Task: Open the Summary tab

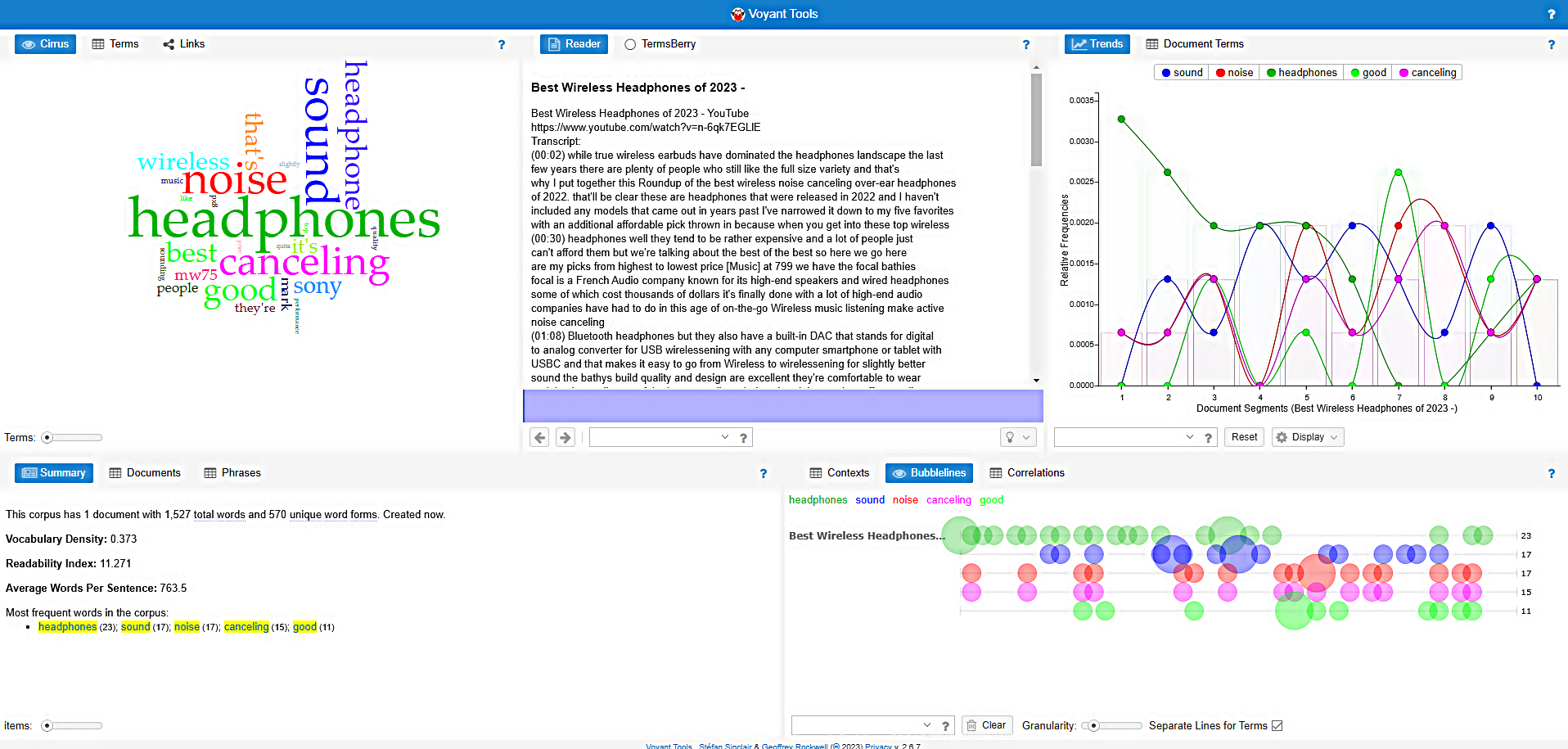Action: click(53, 473)
